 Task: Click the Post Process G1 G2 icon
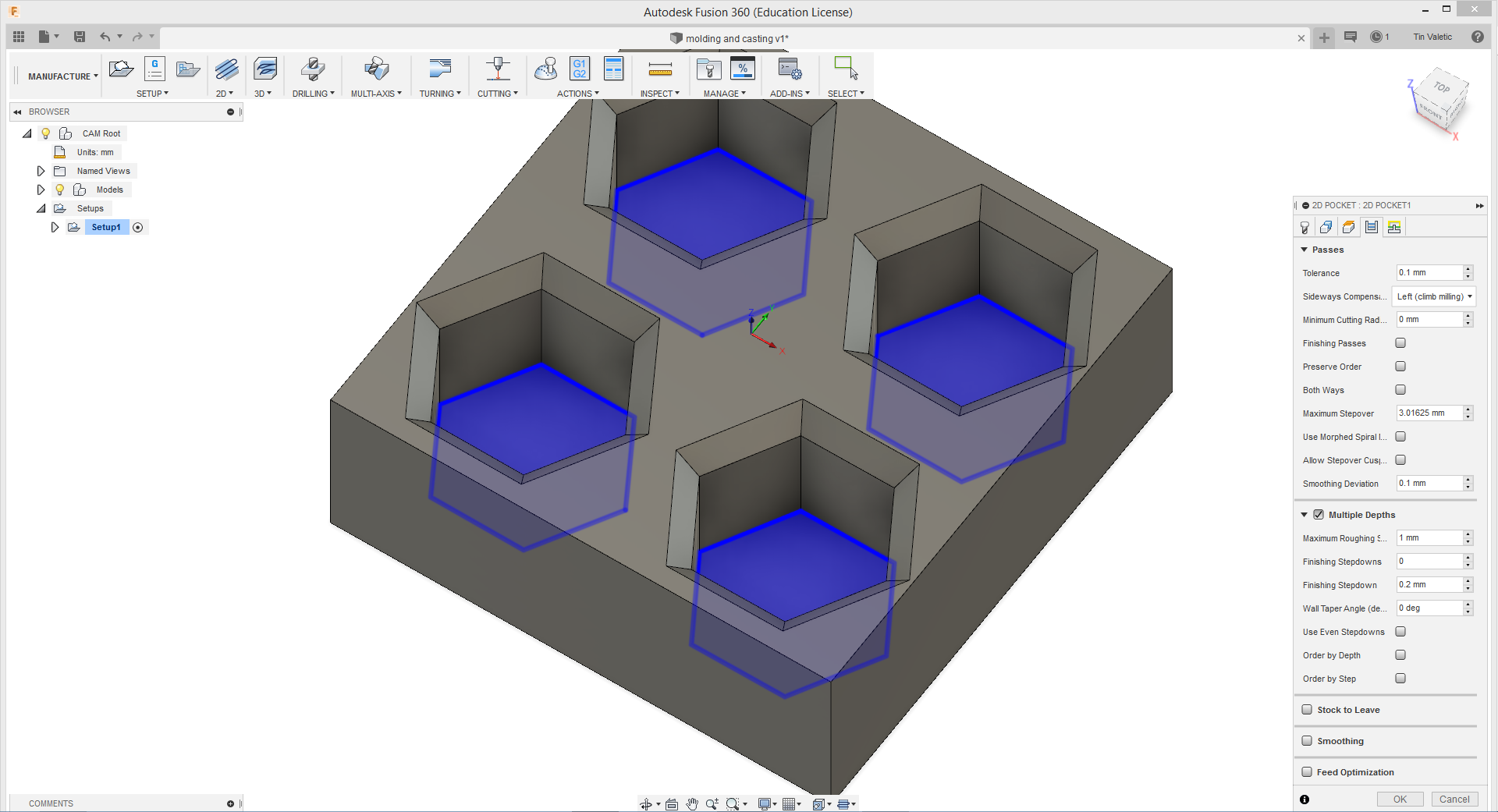click(580, 69)
